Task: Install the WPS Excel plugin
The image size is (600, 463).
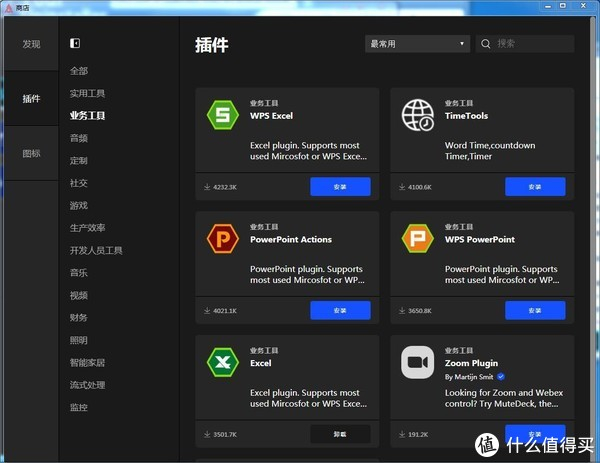Action: [x=340, y=187]
